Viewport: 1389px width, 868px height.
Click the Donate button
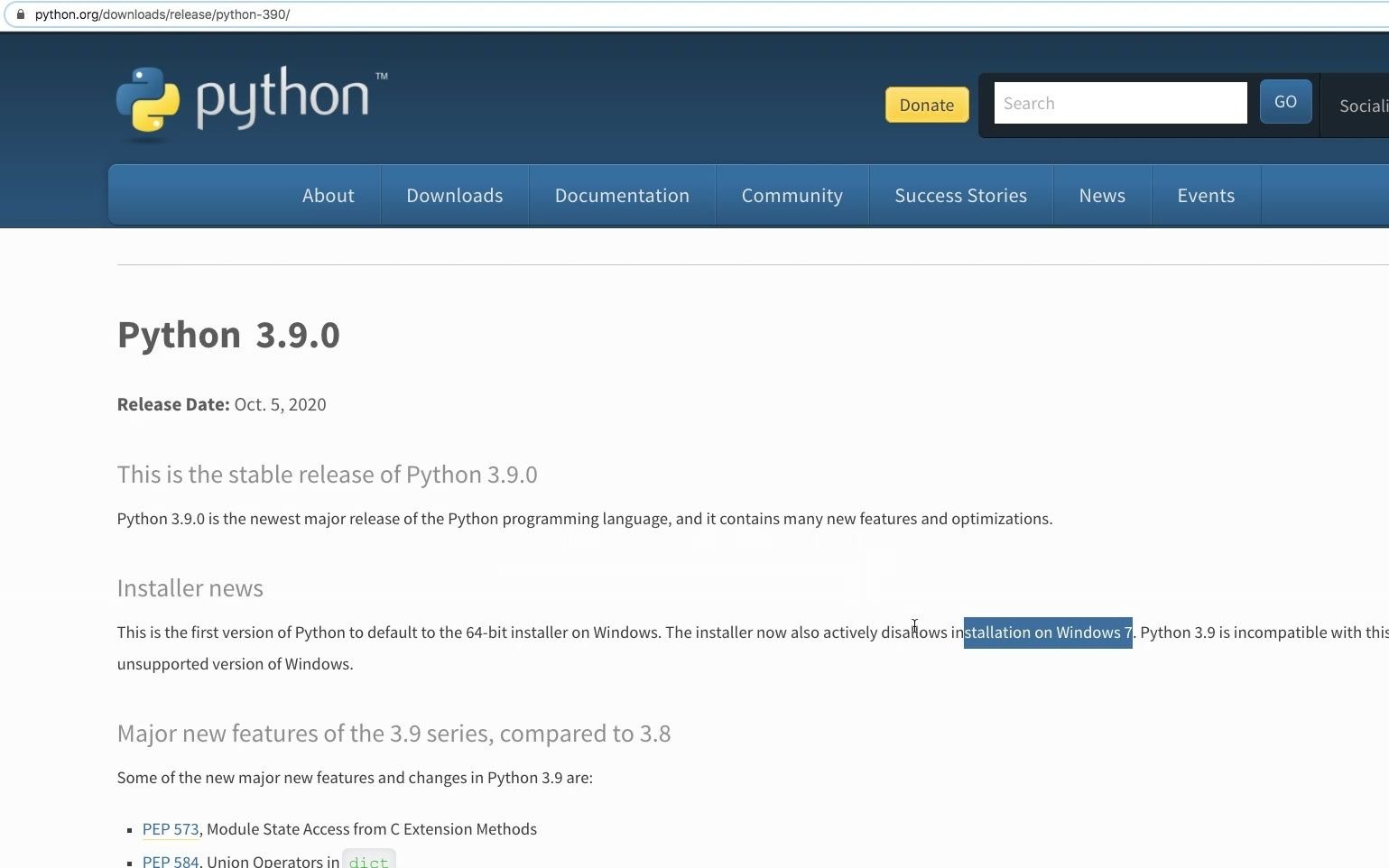[x=927, y=105]
